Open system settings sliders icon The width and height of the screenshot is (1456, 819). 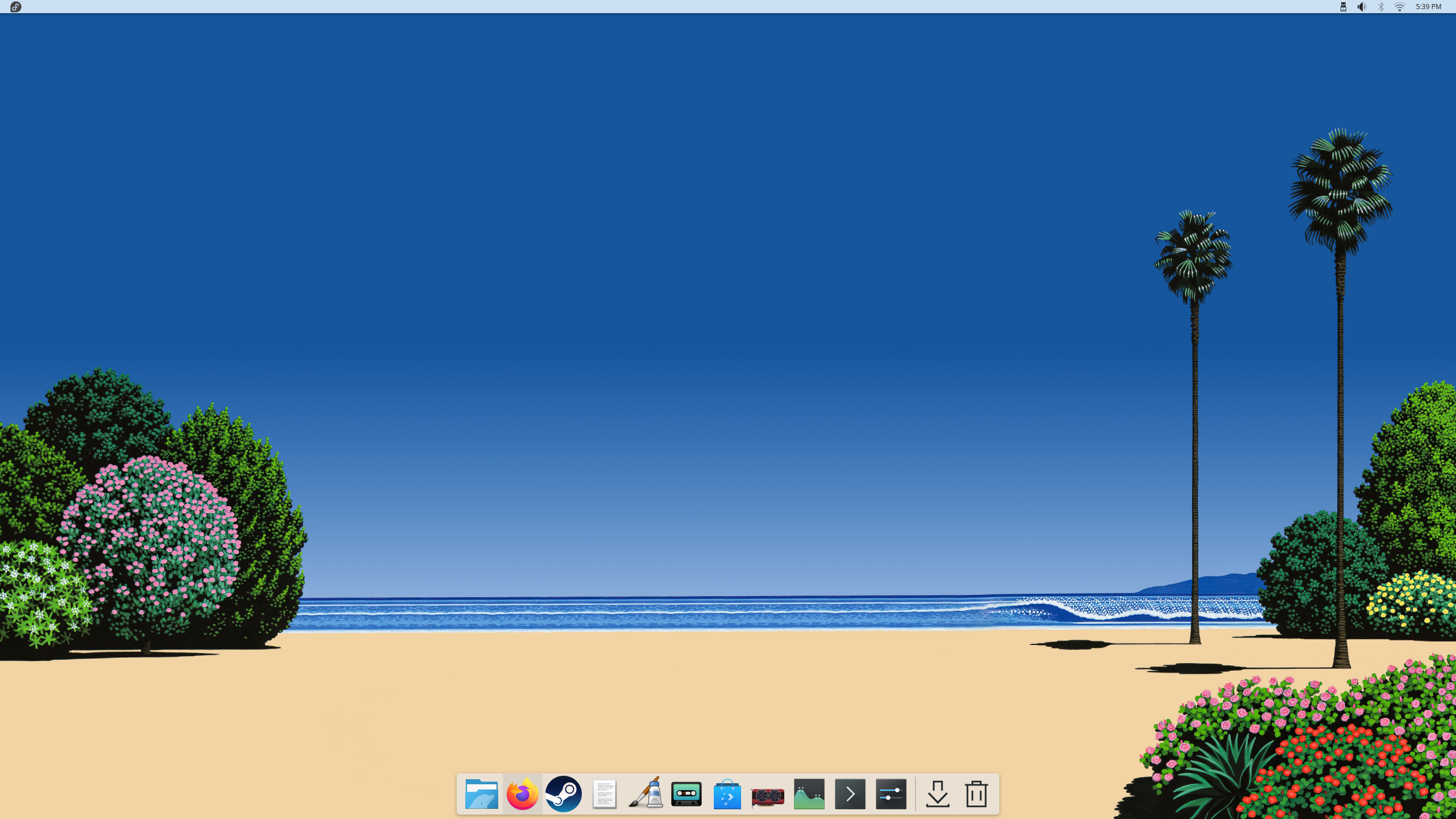[891, 794]
